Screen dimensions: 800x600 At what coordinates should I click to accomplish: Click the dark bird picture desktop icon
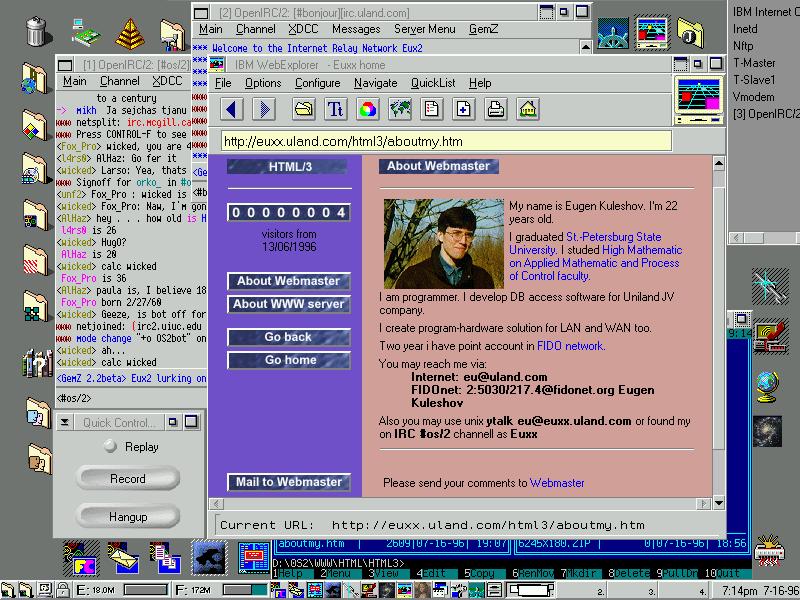(209, 558)
